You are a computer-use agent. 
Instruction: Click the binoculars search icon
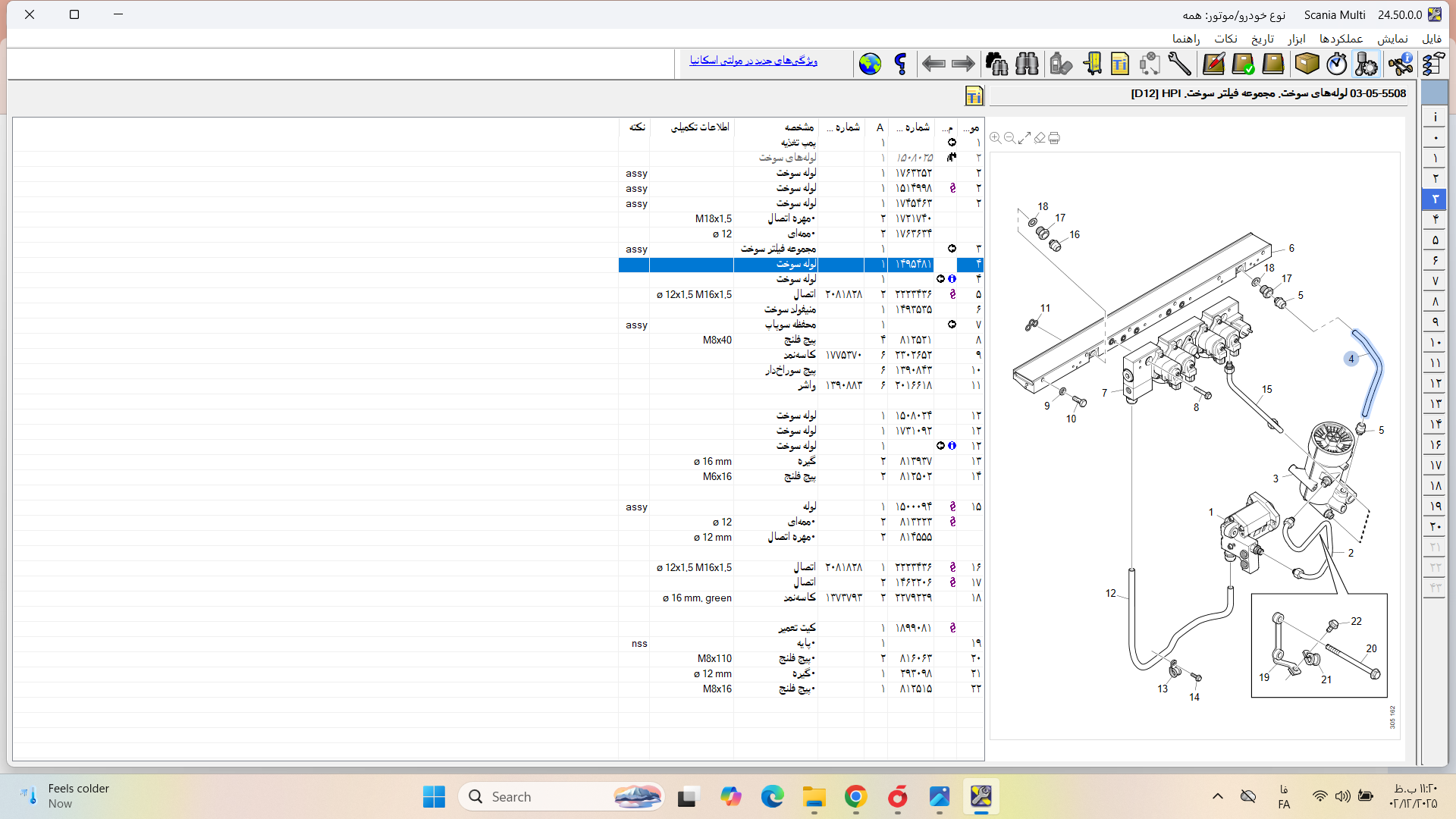[1027, 64]
